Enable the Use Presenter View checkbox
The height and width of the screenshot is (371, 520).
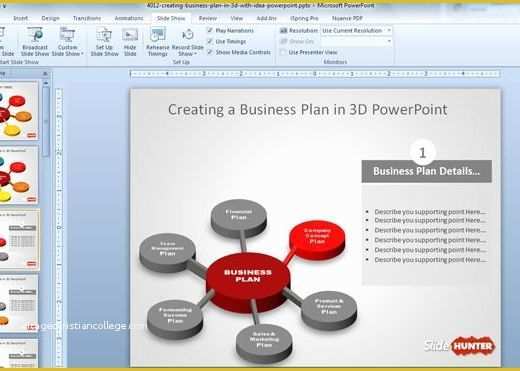point(283,52)
